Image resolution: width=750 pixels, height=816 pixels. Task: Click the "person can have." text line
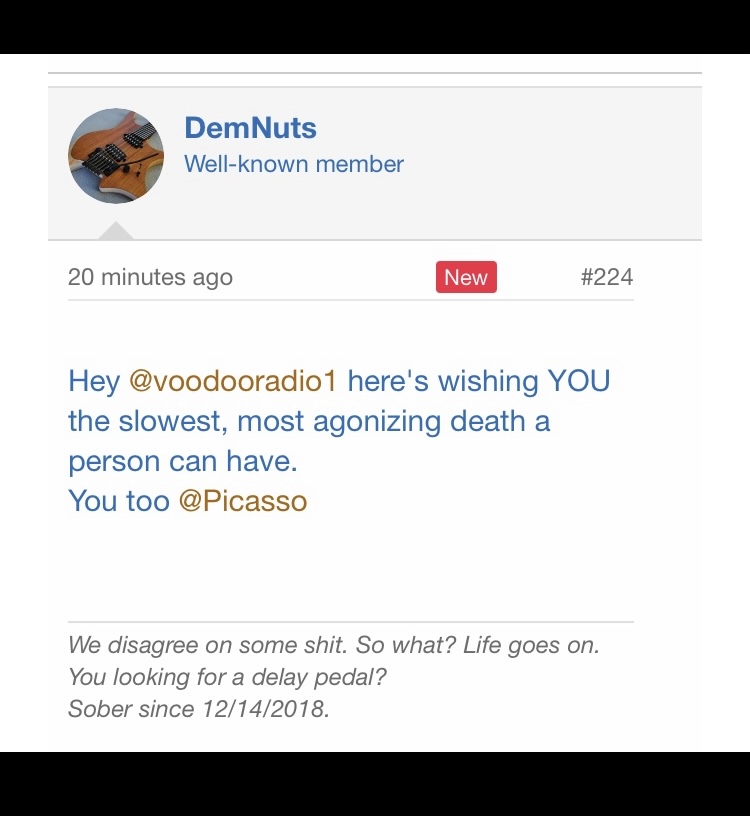click(183, 461)
